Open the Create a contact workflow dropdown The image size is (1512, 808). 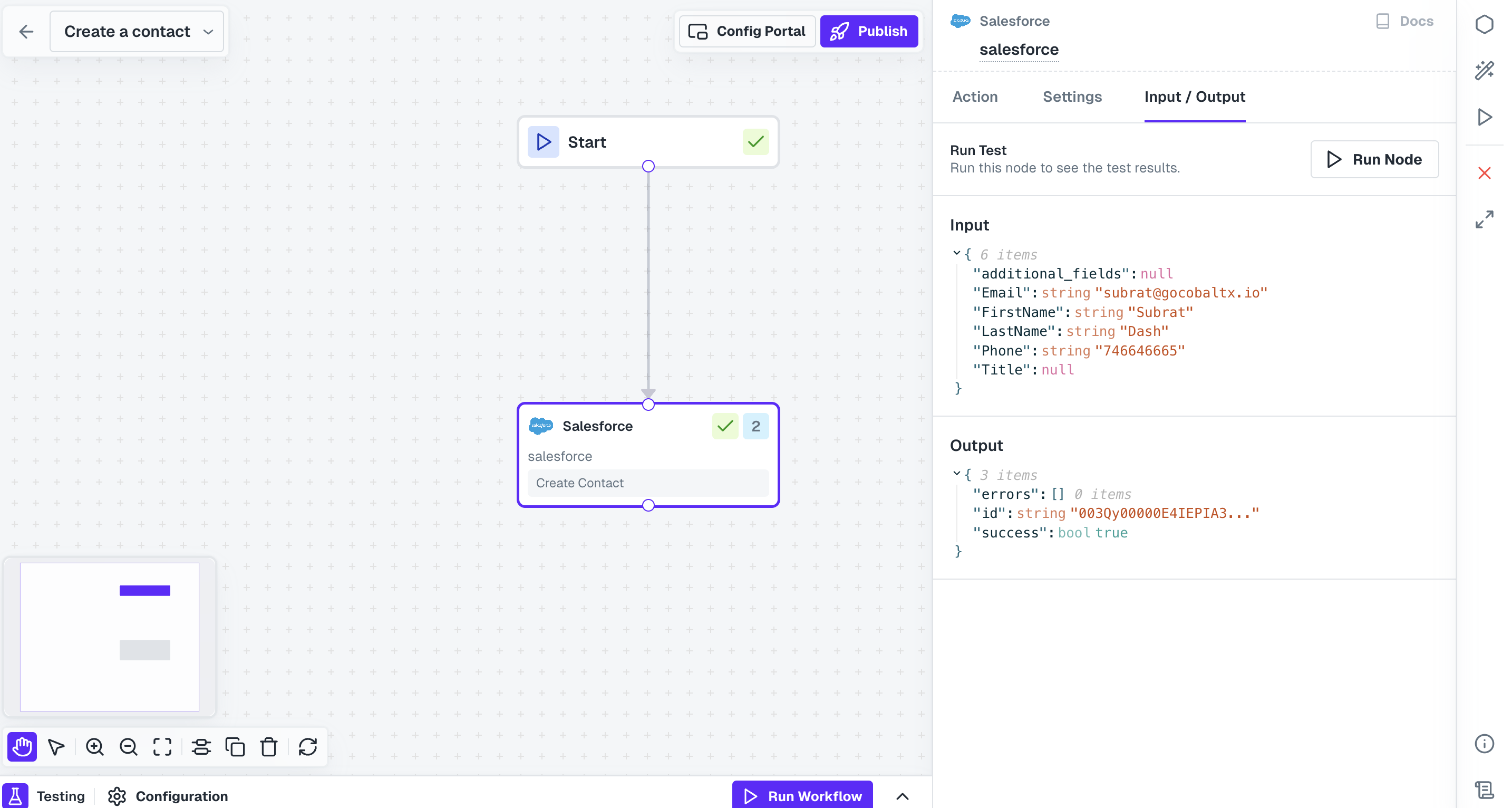pos(208,32)
